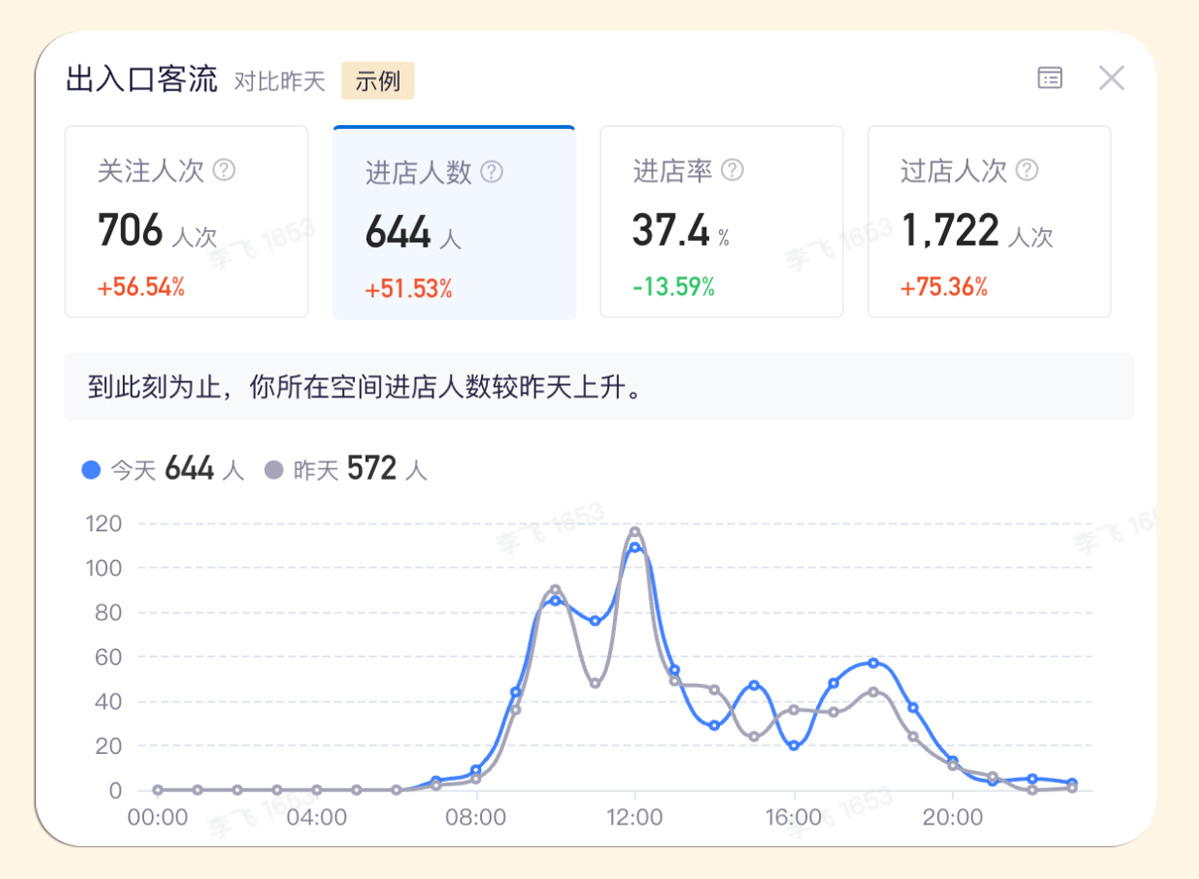This screenshot has height=879, width=1199.
Task: Open the data table view icon
Action: 1049,78
